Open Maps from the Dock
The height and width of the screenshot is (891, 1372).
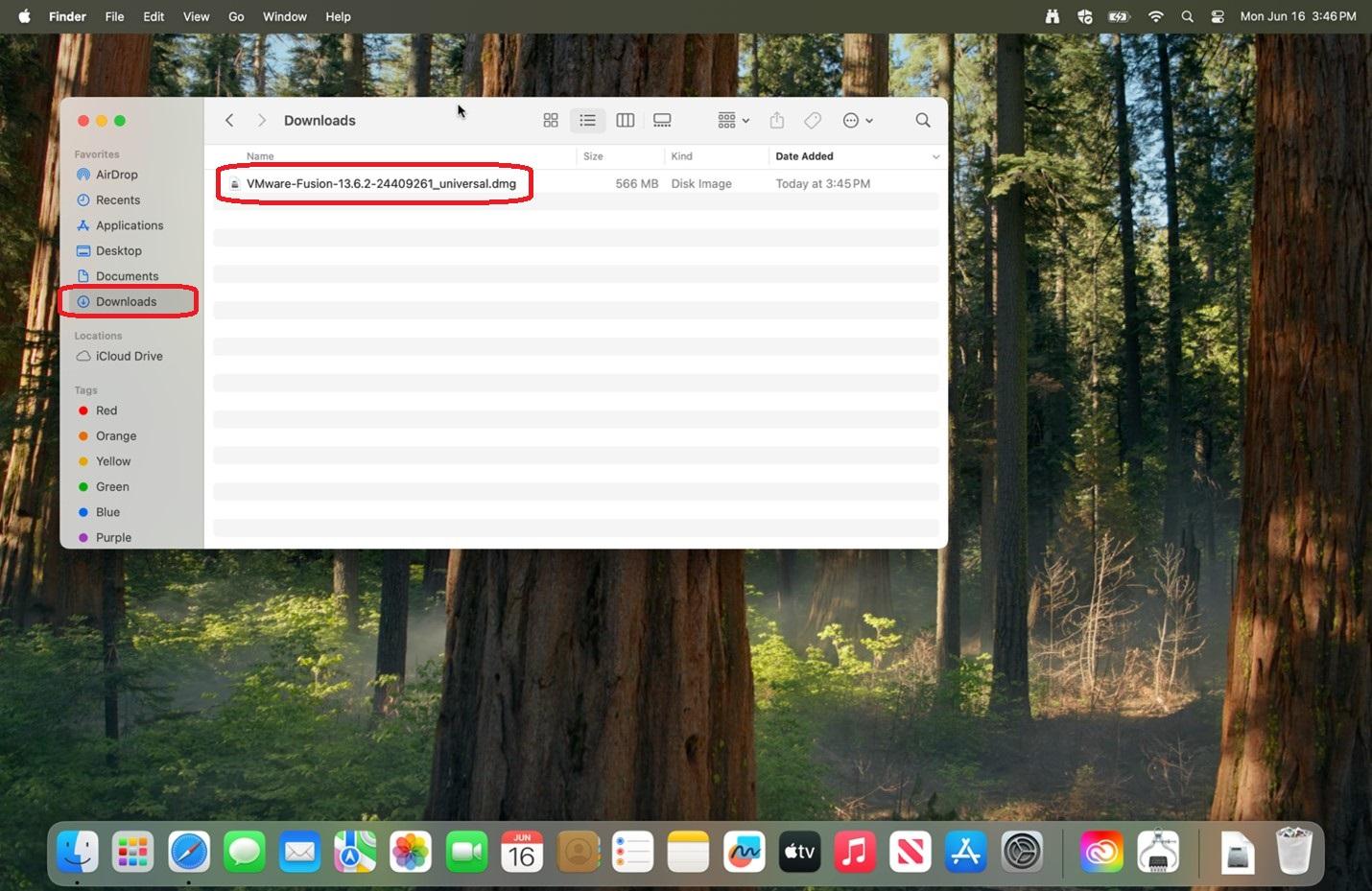355,852
